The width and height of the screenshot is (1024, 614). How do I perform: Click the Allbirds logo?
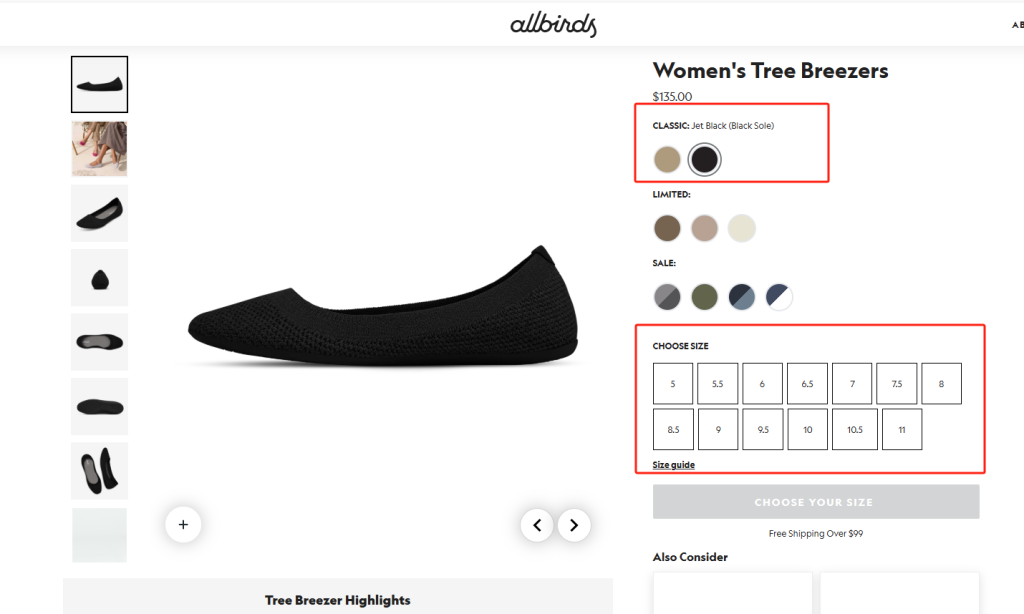(553, 24)
